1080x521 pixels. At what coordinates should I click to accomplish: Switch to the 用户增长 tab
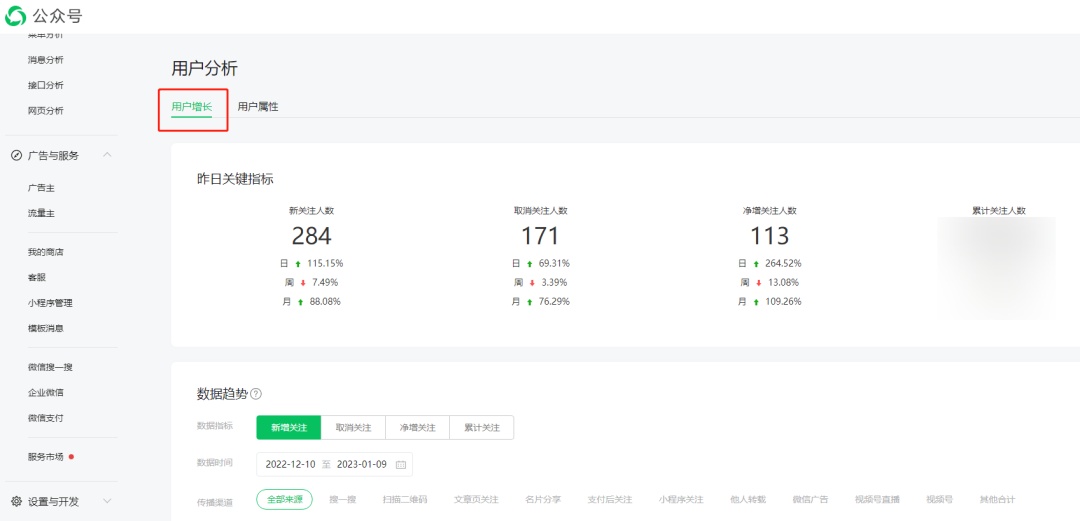pos(191,106)
